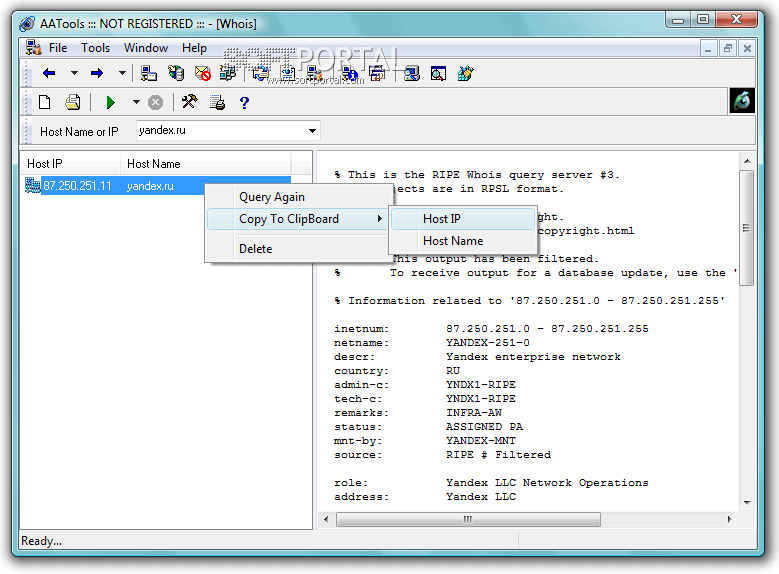Sort by Host IP column header
Image resolution: width=779 pixels, height=574 pixels.
tap(70, 164)
